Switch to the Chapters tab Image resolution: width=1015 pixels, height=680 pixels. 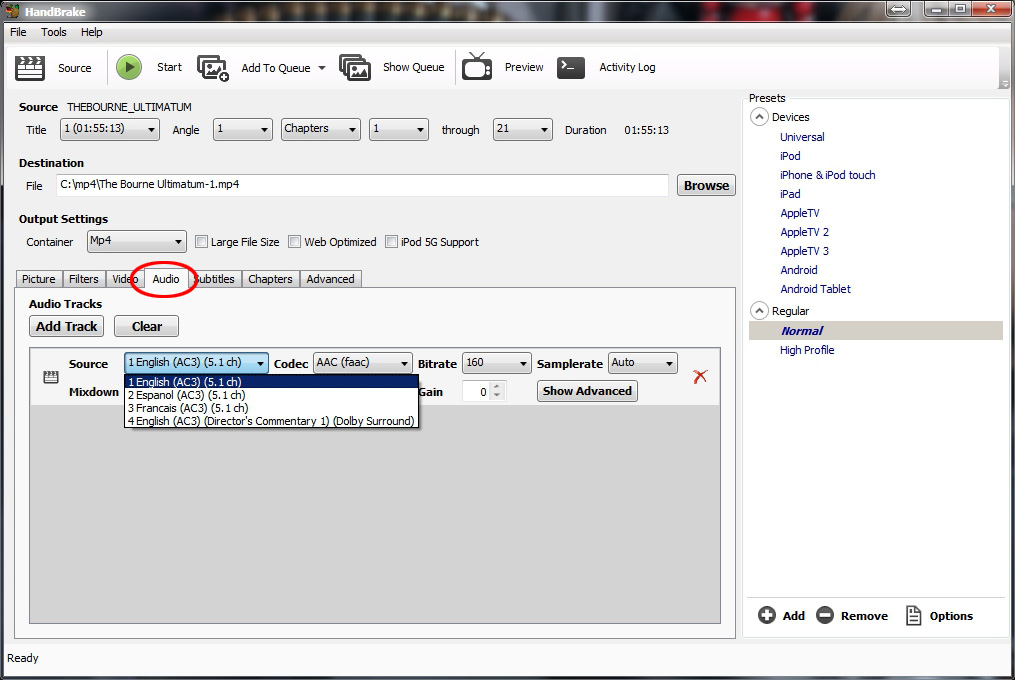tap(271, 279)
